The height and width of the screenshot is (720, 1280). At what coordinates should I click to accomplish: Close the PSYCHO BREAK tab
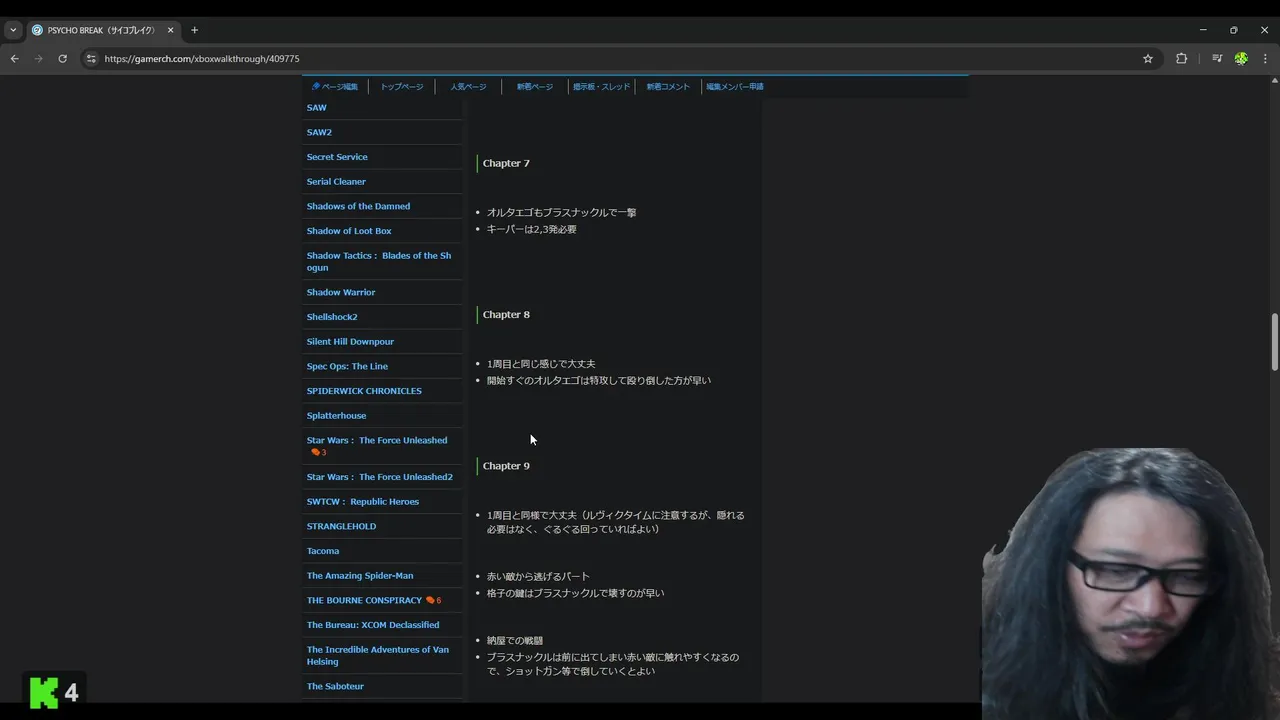170,30
